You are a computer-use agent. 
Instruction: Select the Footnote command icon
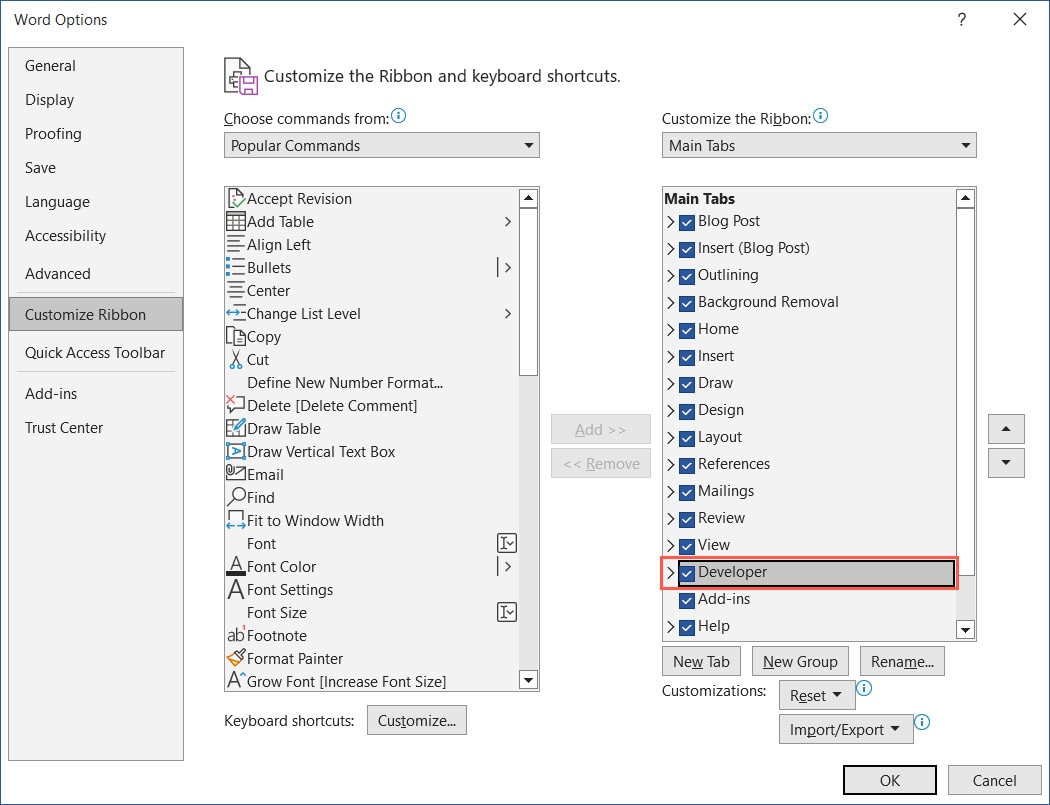click(x=235, y=635)
